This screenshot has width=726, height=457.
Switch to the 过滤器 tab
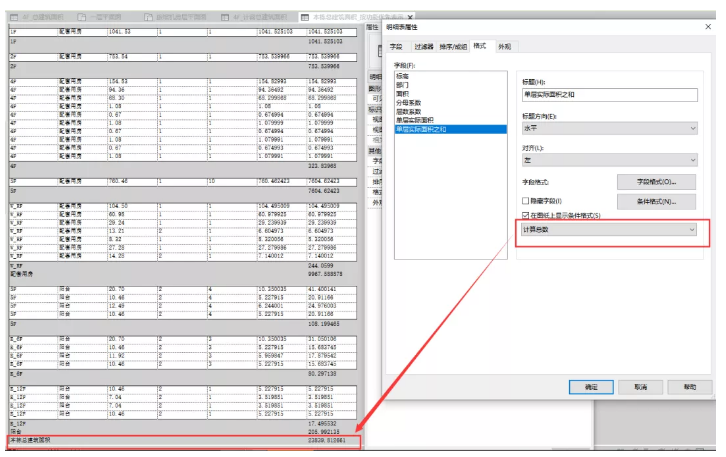[x=424, y=47]
